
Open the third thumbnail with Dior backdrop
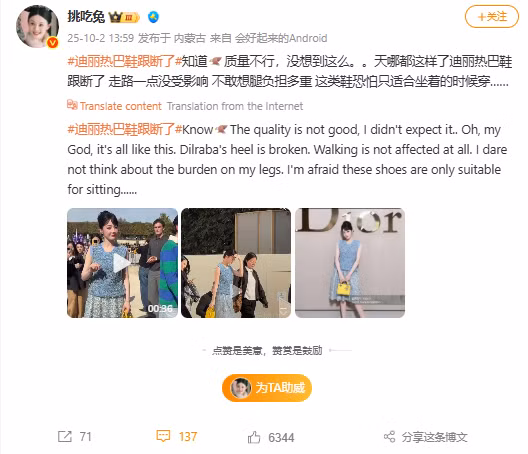point(350,263)
